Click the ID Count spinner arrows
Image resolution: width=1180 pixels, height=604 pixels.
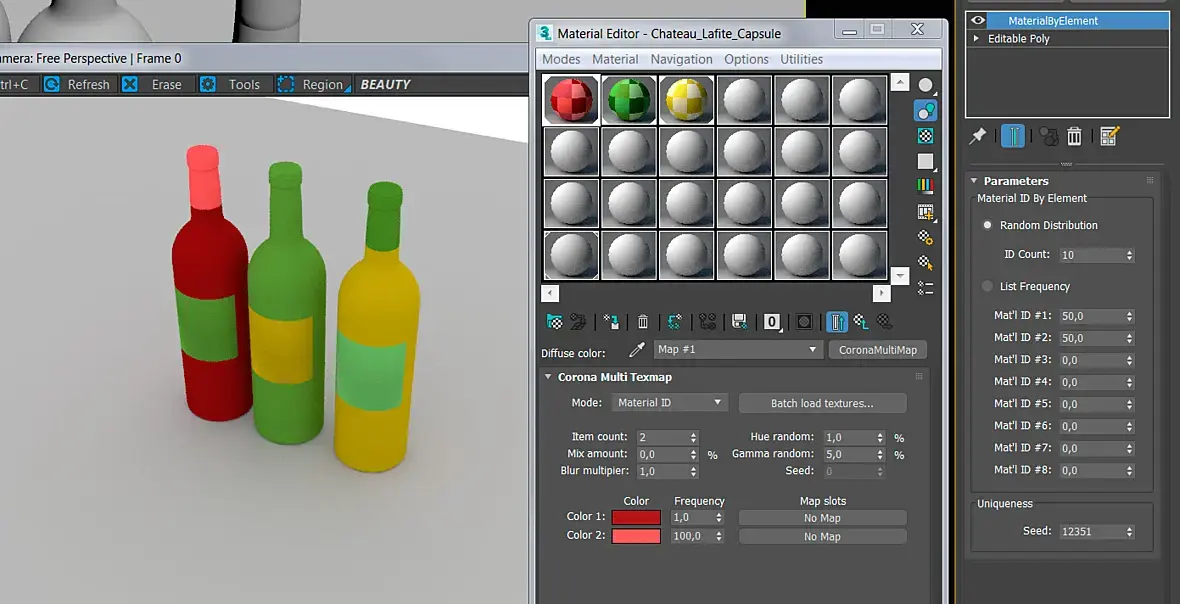(x=1130, y=255)
